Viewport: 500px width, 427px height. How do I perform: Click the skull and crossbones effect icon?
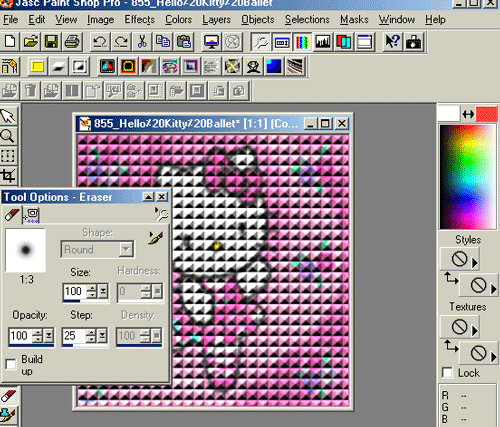pyautogui.click(x=253, y=66)
